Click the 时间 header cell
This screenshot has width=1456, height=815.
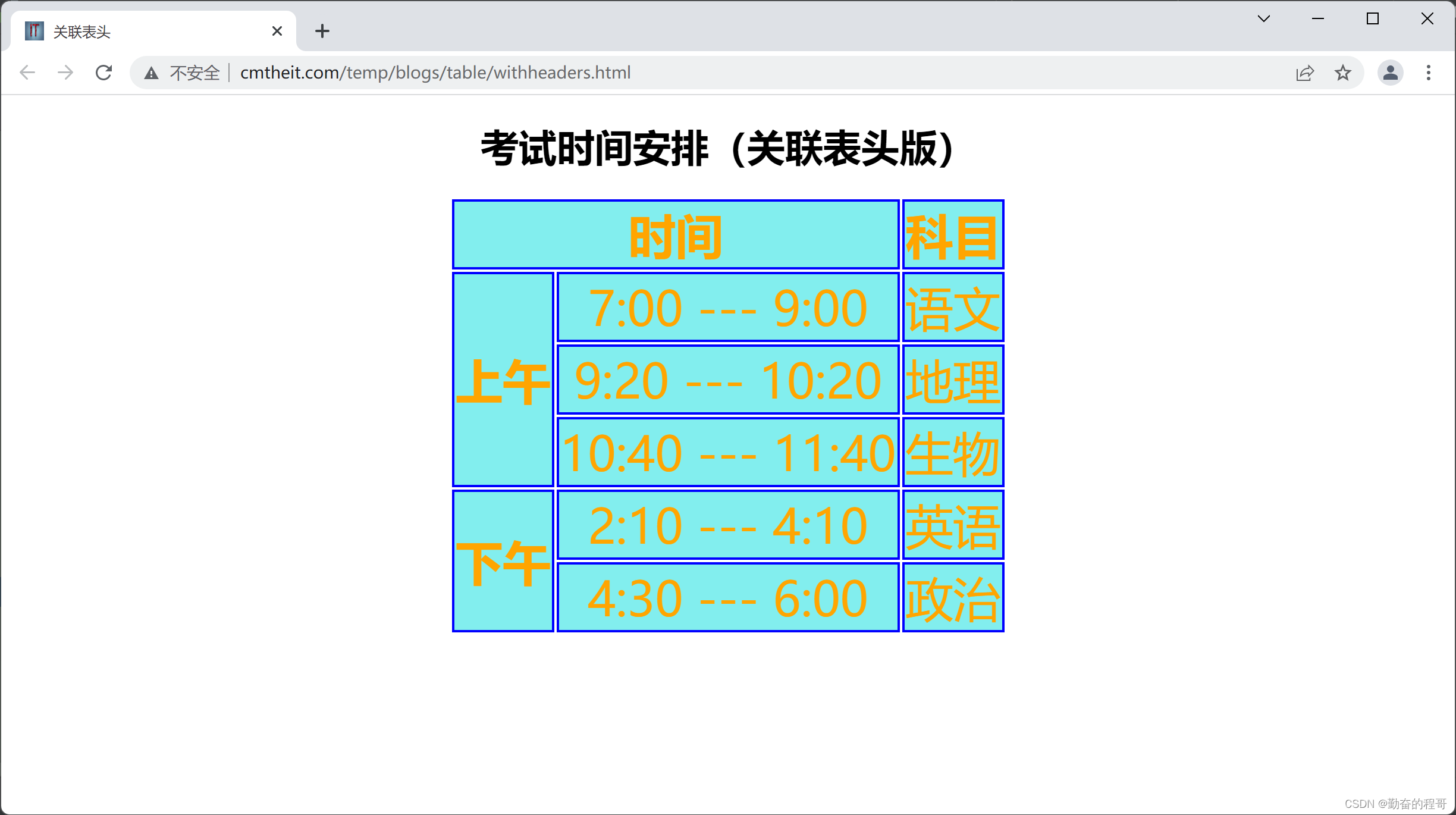pos(676,235)
